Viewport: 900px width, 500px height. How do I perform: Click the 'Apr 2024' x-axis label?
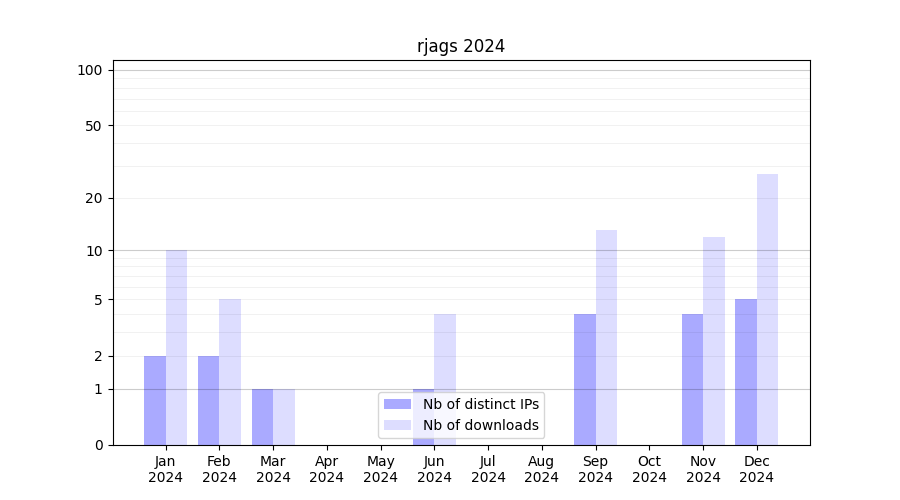[x=327, y=469]
